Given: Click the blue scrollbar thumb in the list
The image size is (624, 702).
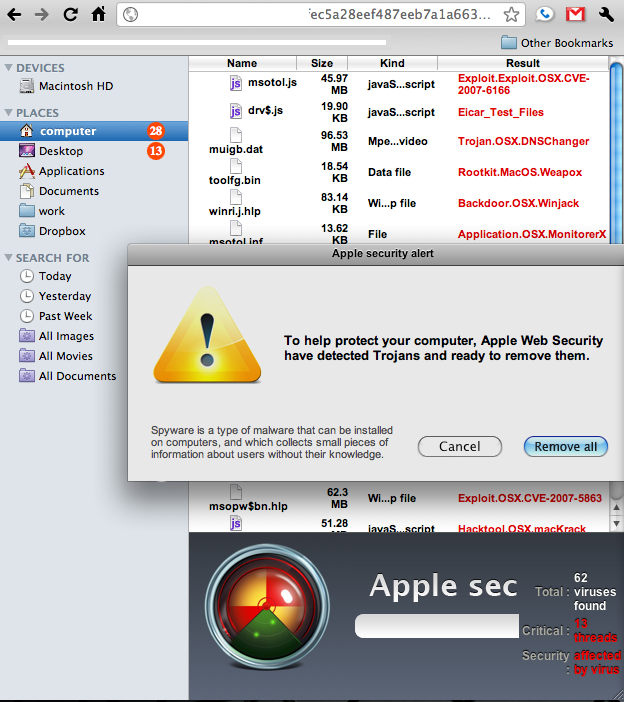Looking at the screenshot, I should (617, 152).
